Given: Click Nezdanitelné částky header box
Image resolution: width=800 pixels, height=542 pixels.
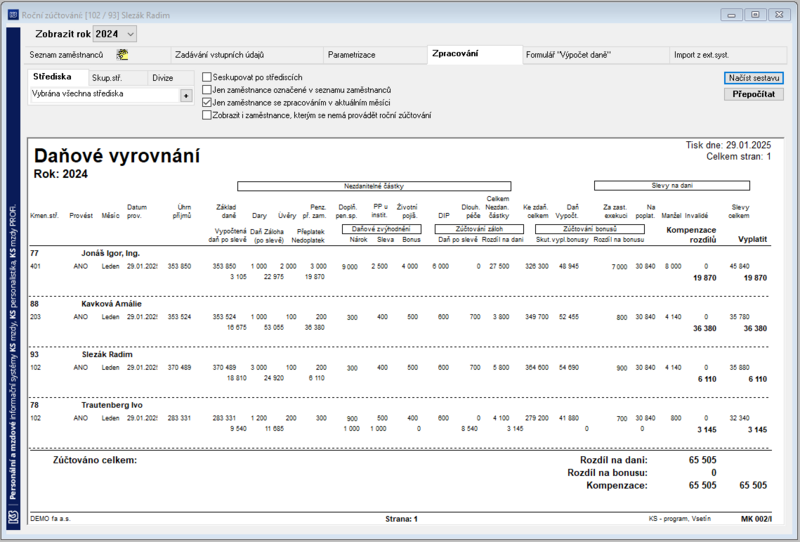Looking at the screenshot, I should [x=374, y=186].
